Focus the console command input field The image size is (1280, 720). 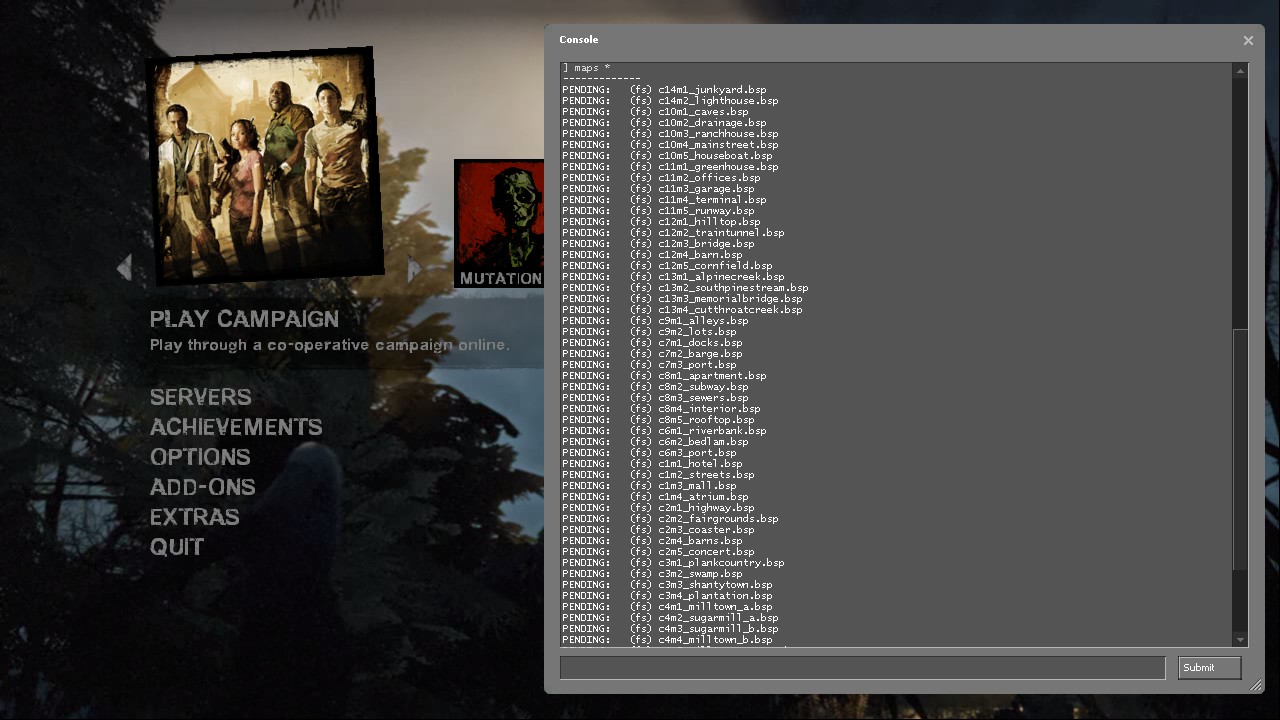coord(862,668)
